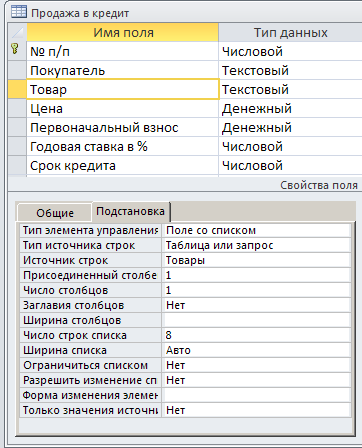Select the row selector beside Срок кредита
The image size is (362, 448).
[x=17, y=165]
